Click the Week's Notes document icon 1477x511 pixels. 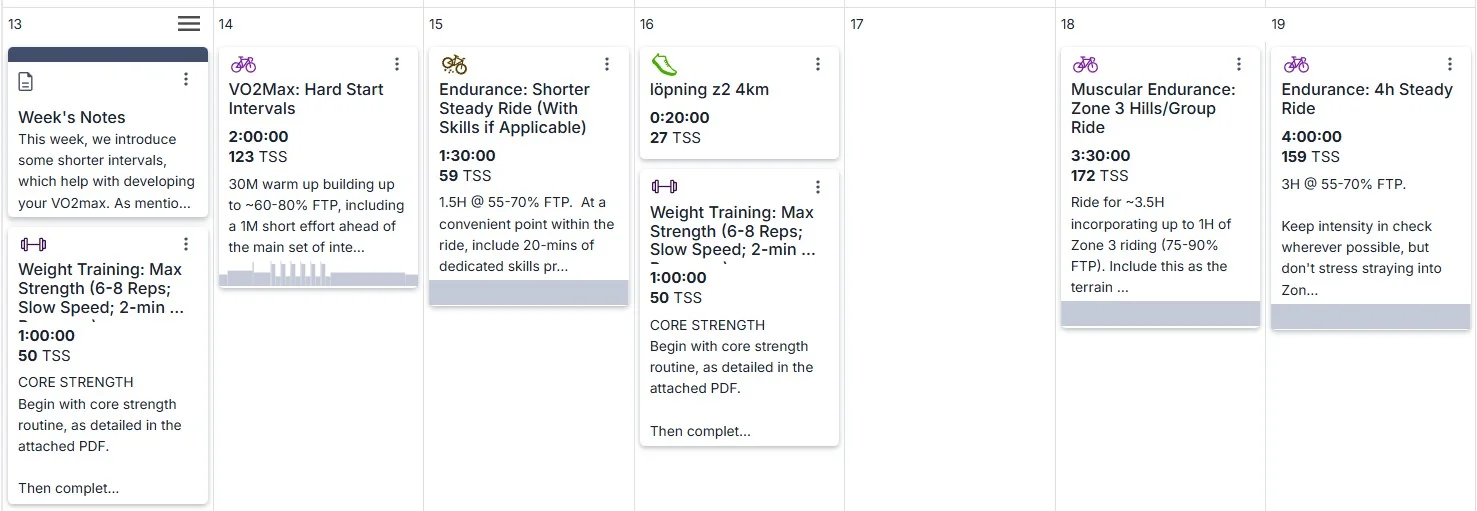click(26, 81)
